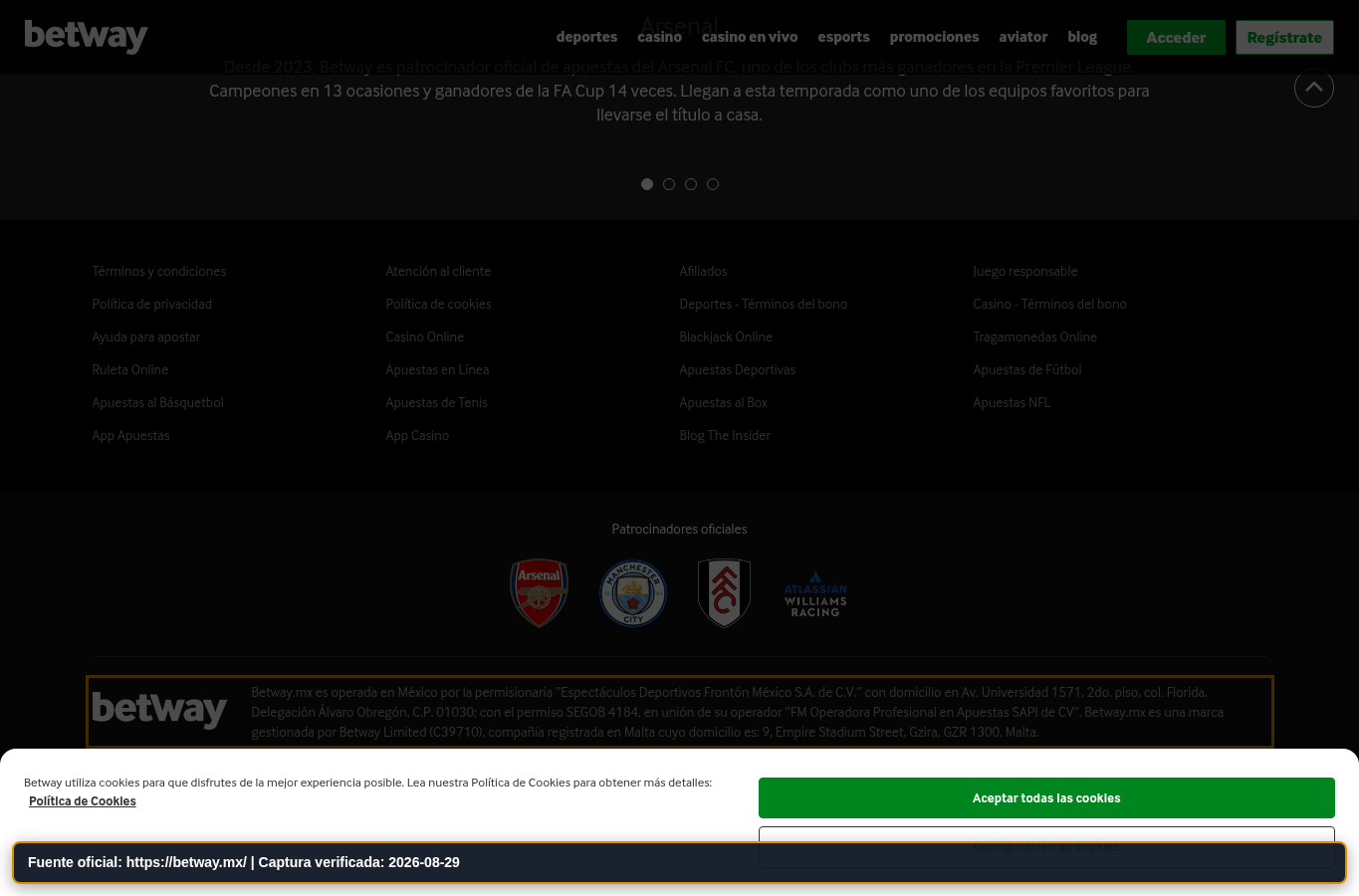Screen dimensions: 1359x896
Task: Click the Fulham sponsor crest
Action: [x=724, y=592]
